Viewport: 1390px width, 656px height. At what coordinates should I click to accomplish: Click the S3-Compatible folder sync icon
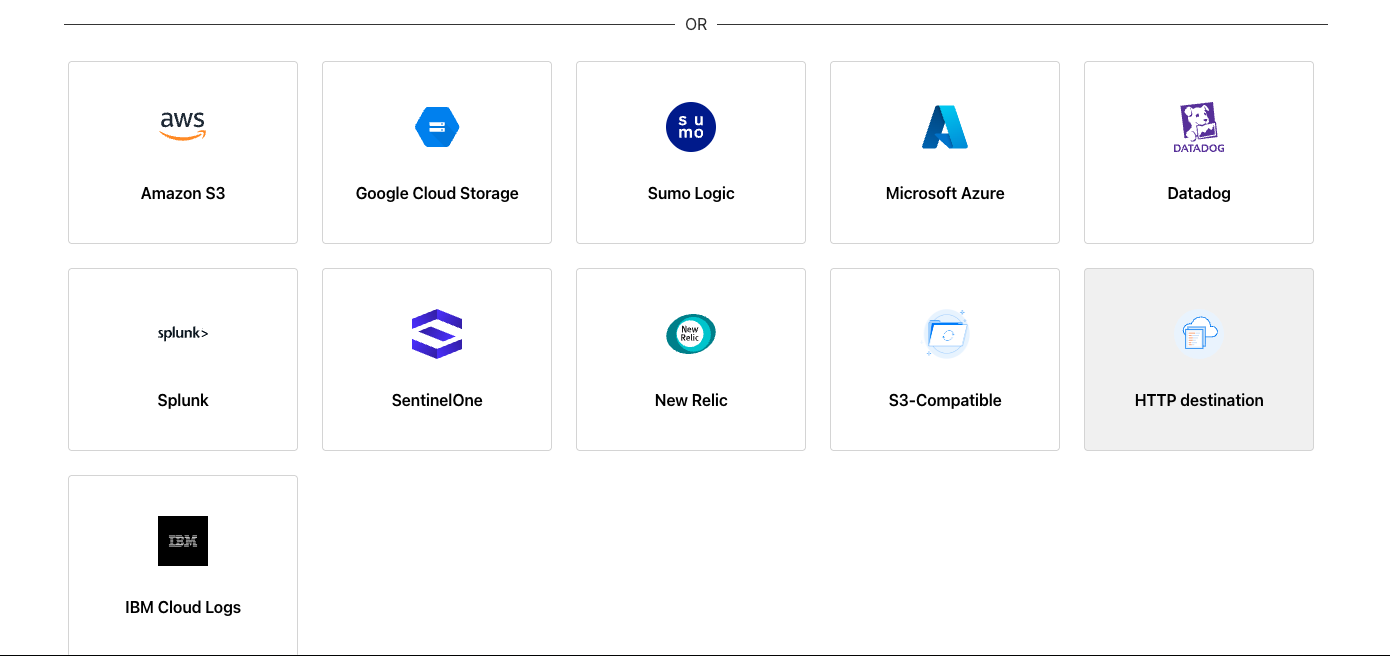coord(945,334)
